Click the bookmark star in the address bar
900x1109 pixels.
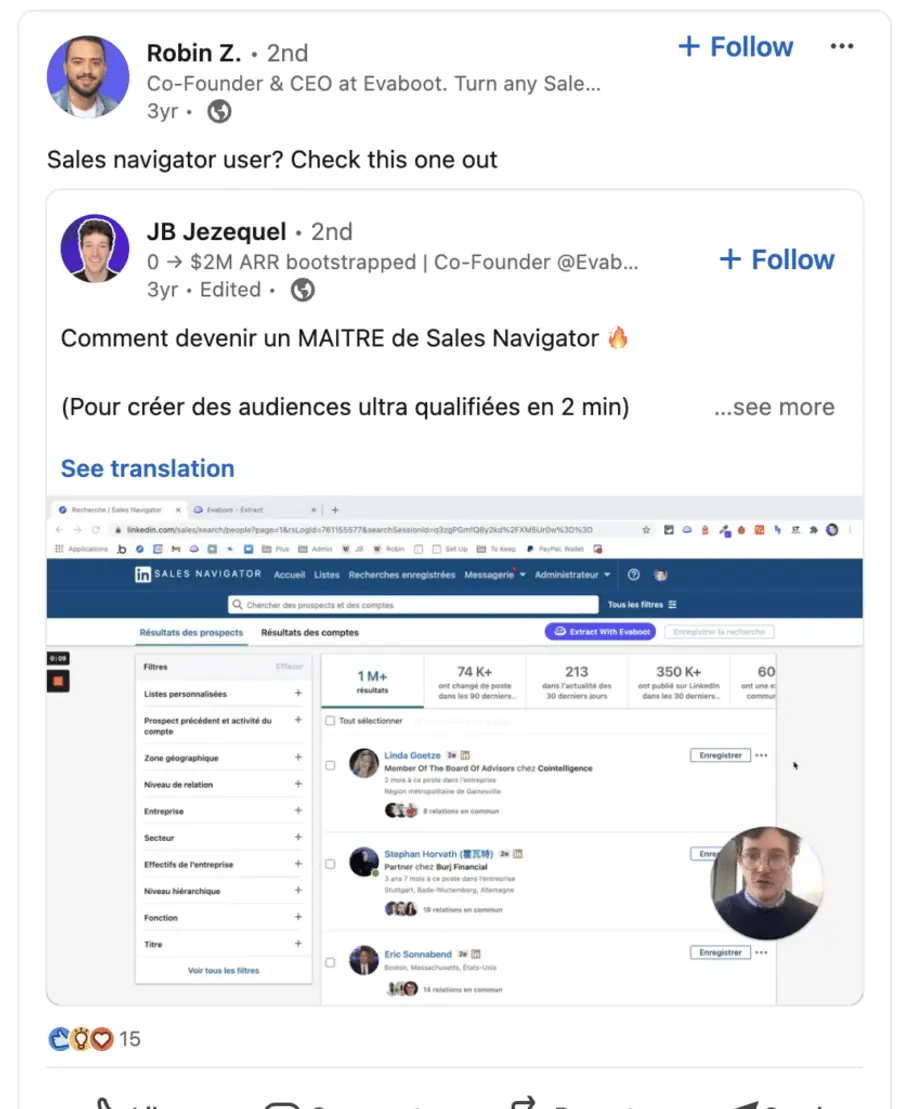(644, 531)
